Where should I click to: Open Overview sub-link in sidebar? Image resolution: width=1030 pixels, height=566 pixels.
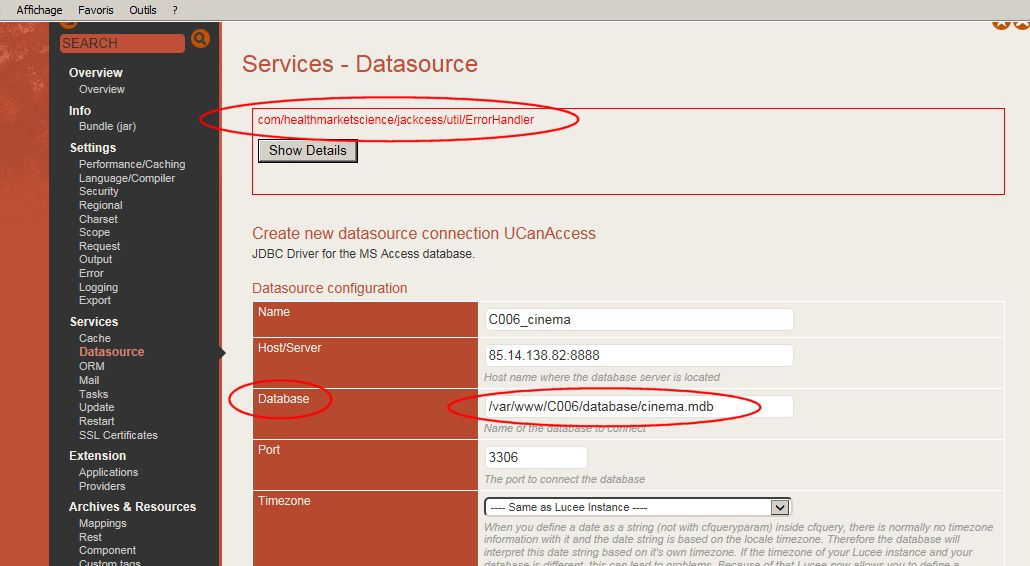(102, 89)
